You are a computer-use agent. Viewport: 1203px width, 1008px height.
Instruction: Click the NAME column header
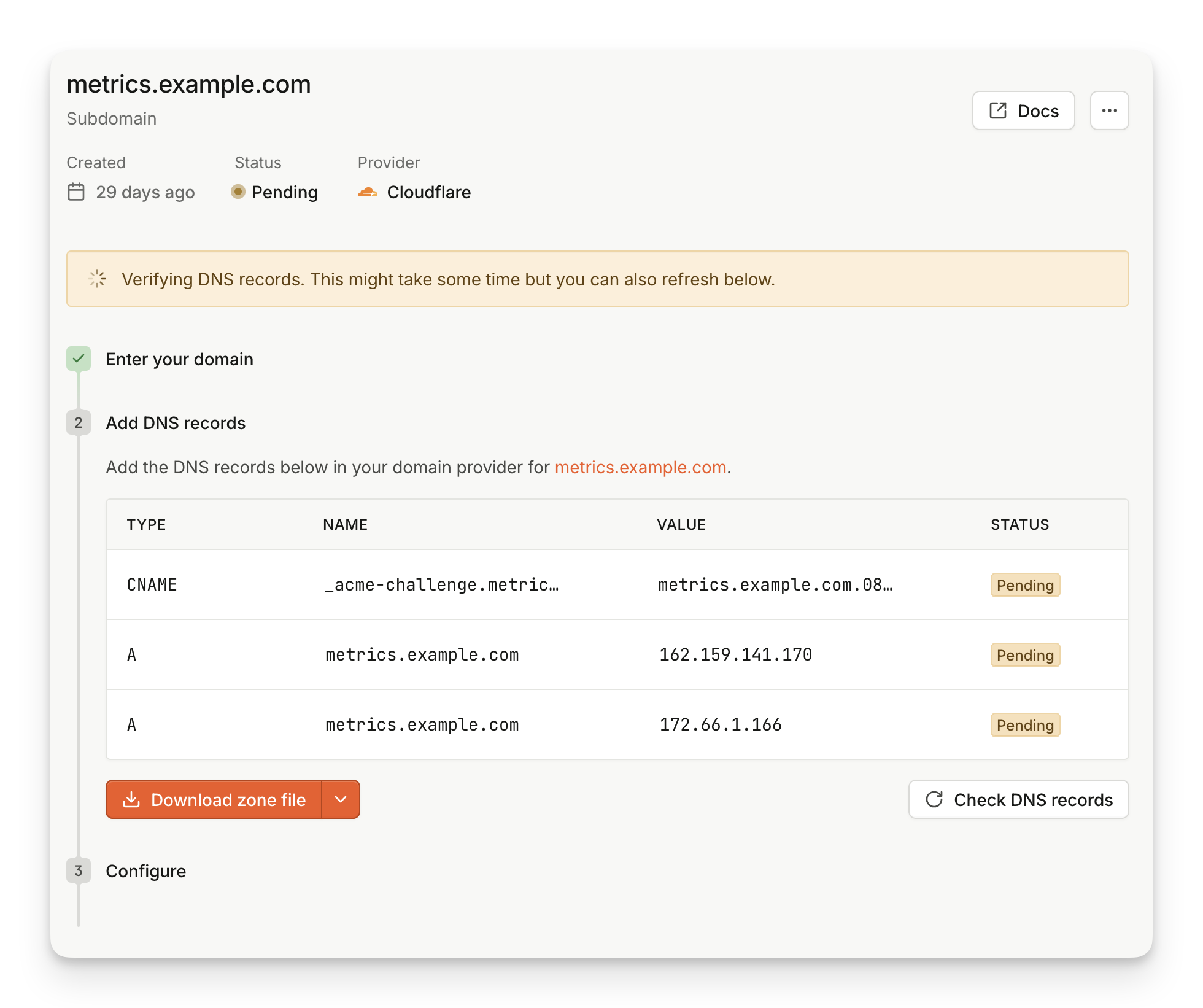click(x=345, y=524)
